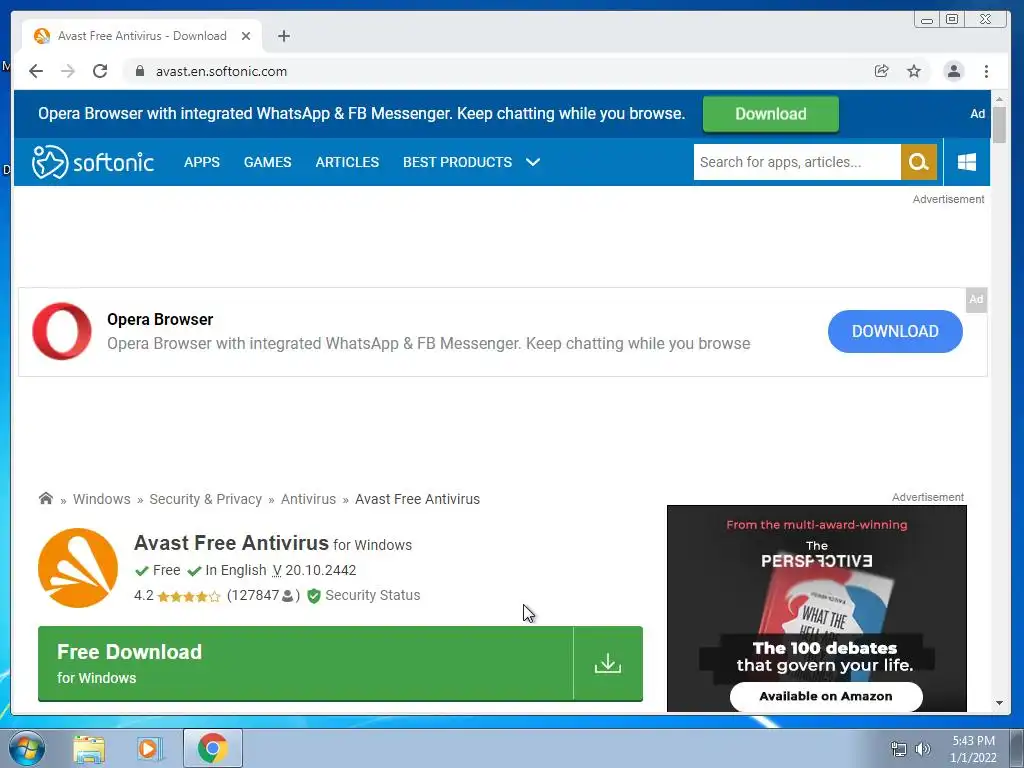Click the Security Status shield icon
The image size is (1024, 768).
coord(313,596)
